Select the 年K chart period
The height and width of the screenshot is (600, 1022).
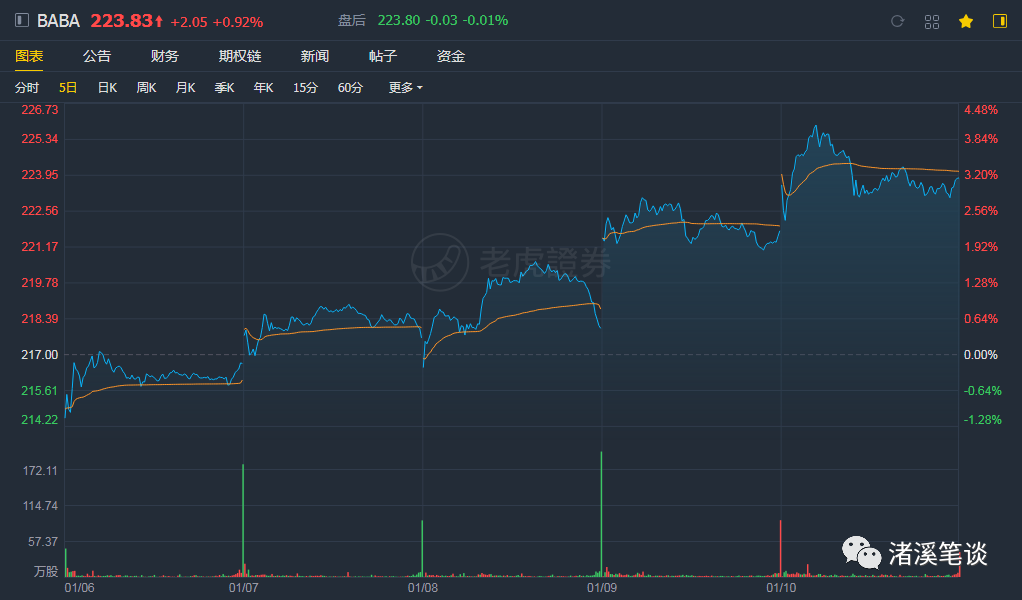(263, 87)
